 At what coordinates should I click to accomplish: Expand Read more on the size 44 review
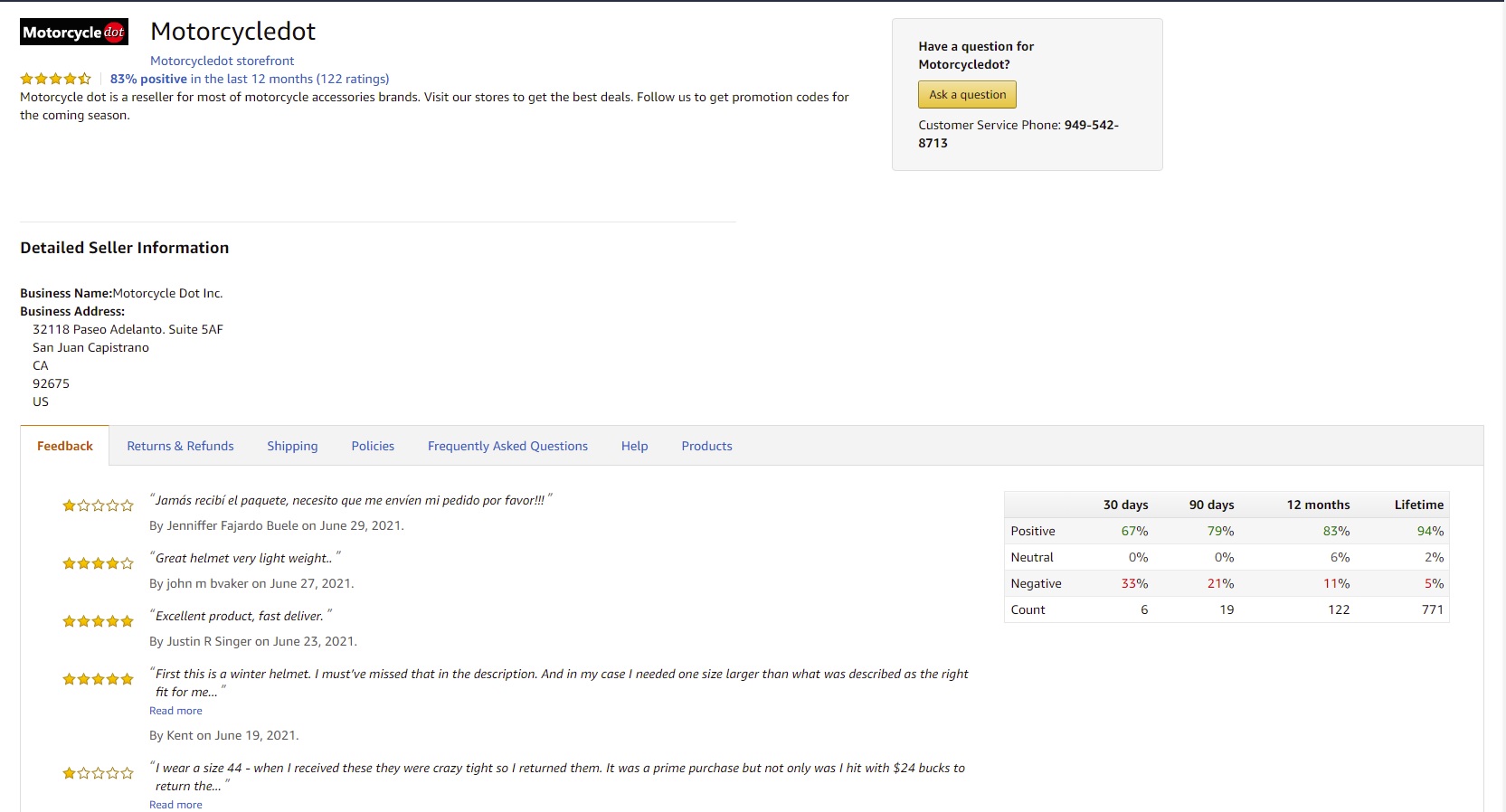pos(175,805)
